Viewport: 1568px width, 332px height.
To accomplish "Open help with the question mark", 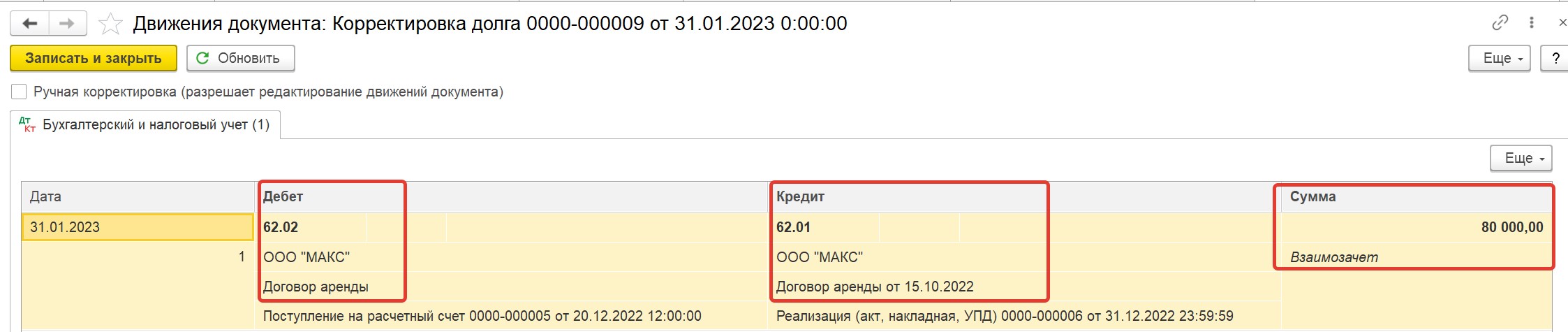I will pos(1555,58).
